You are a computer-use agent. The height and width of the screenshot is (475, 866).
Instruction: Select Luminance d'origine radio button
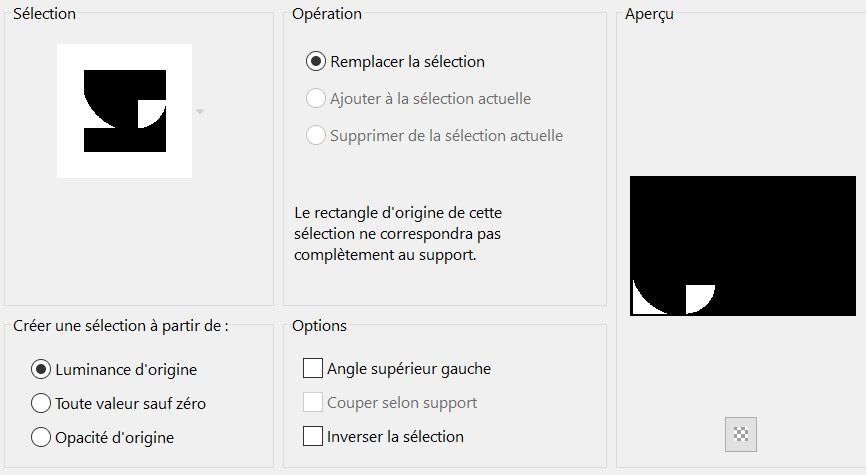tap(41, 370)
